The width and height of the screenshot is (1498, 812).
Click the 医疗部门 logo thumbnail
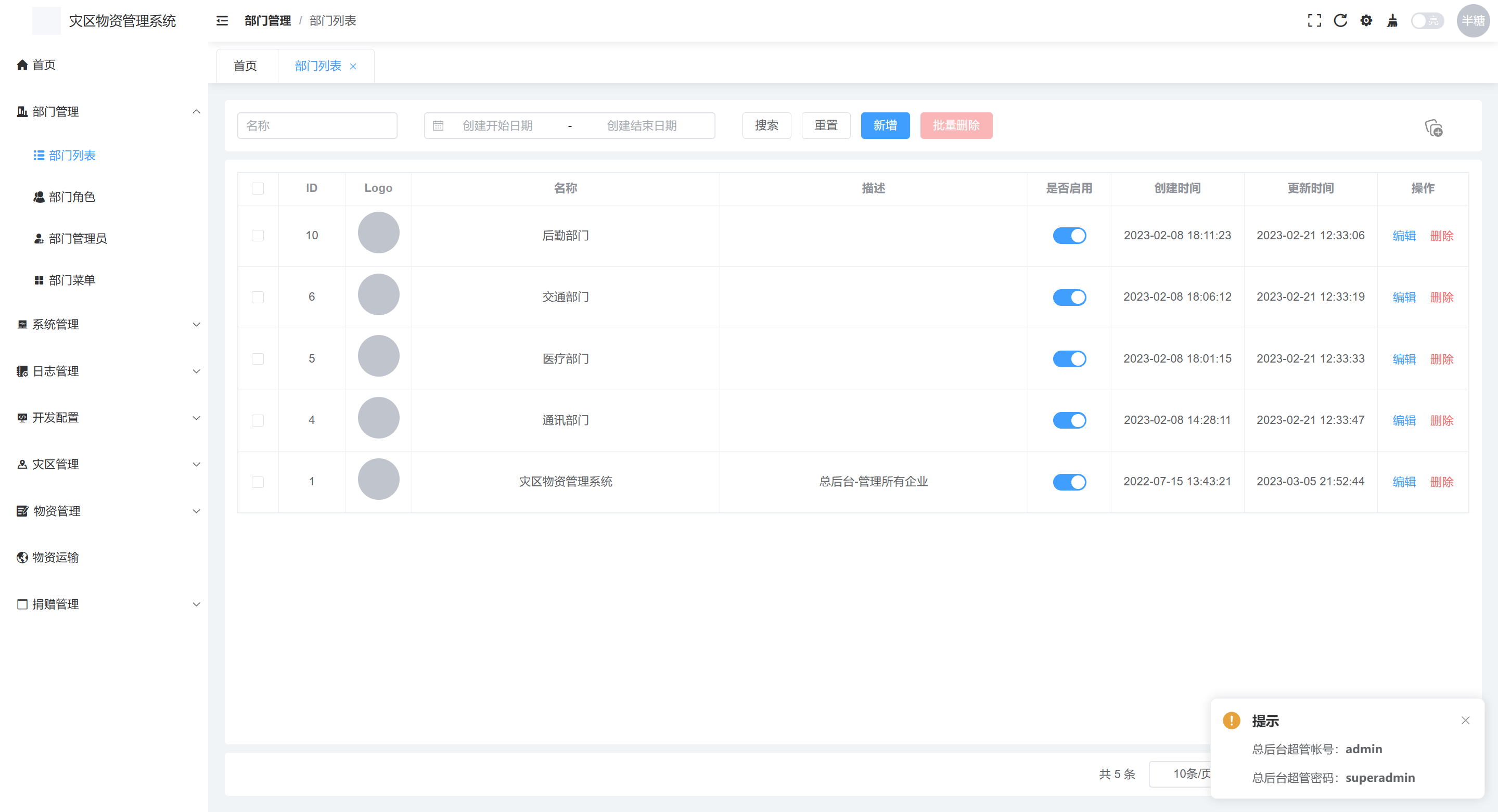pos(379,356)
